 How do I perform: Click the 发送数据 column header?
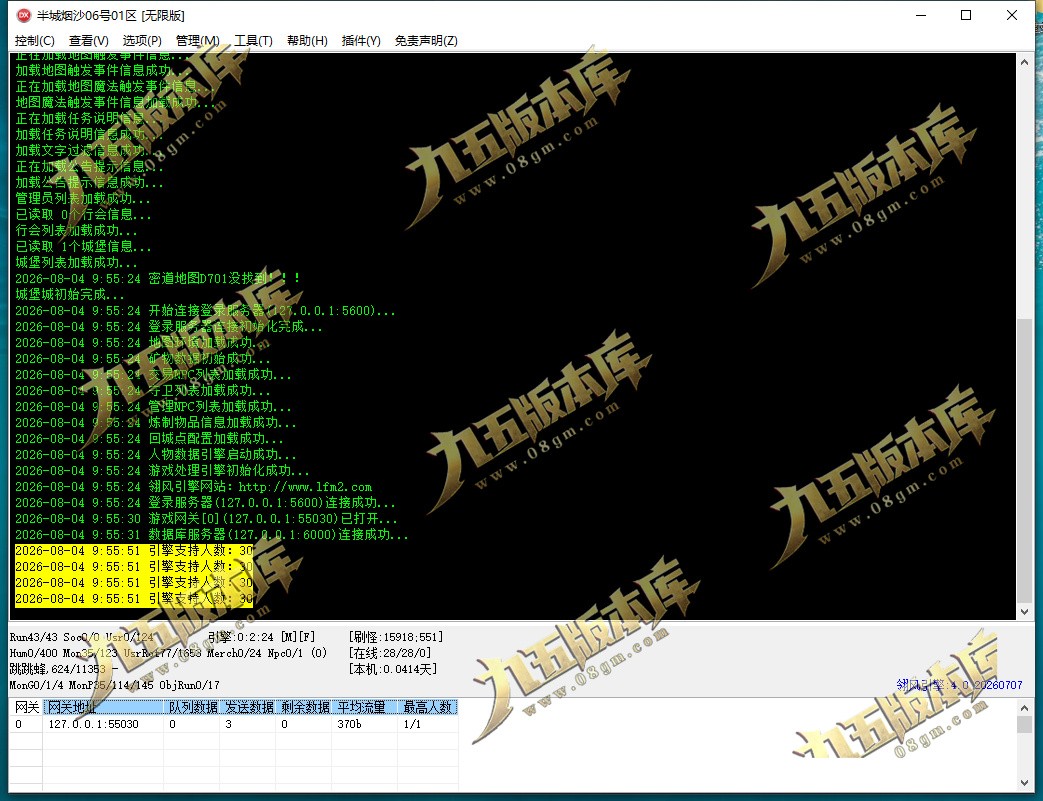[247, 707]
